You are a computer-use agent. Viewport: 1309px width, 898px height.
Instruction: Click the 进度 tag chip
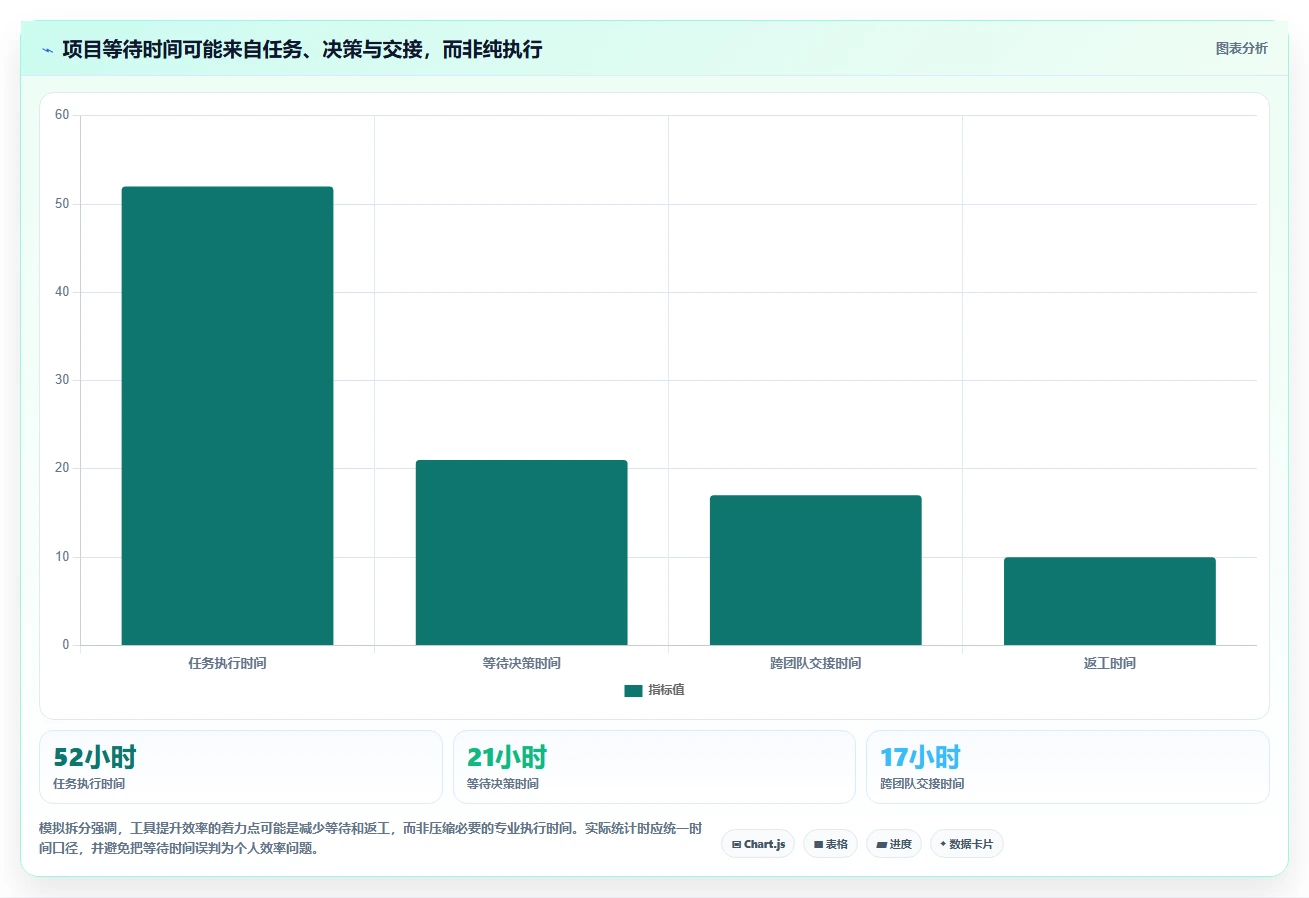click(x=894, y=844)
